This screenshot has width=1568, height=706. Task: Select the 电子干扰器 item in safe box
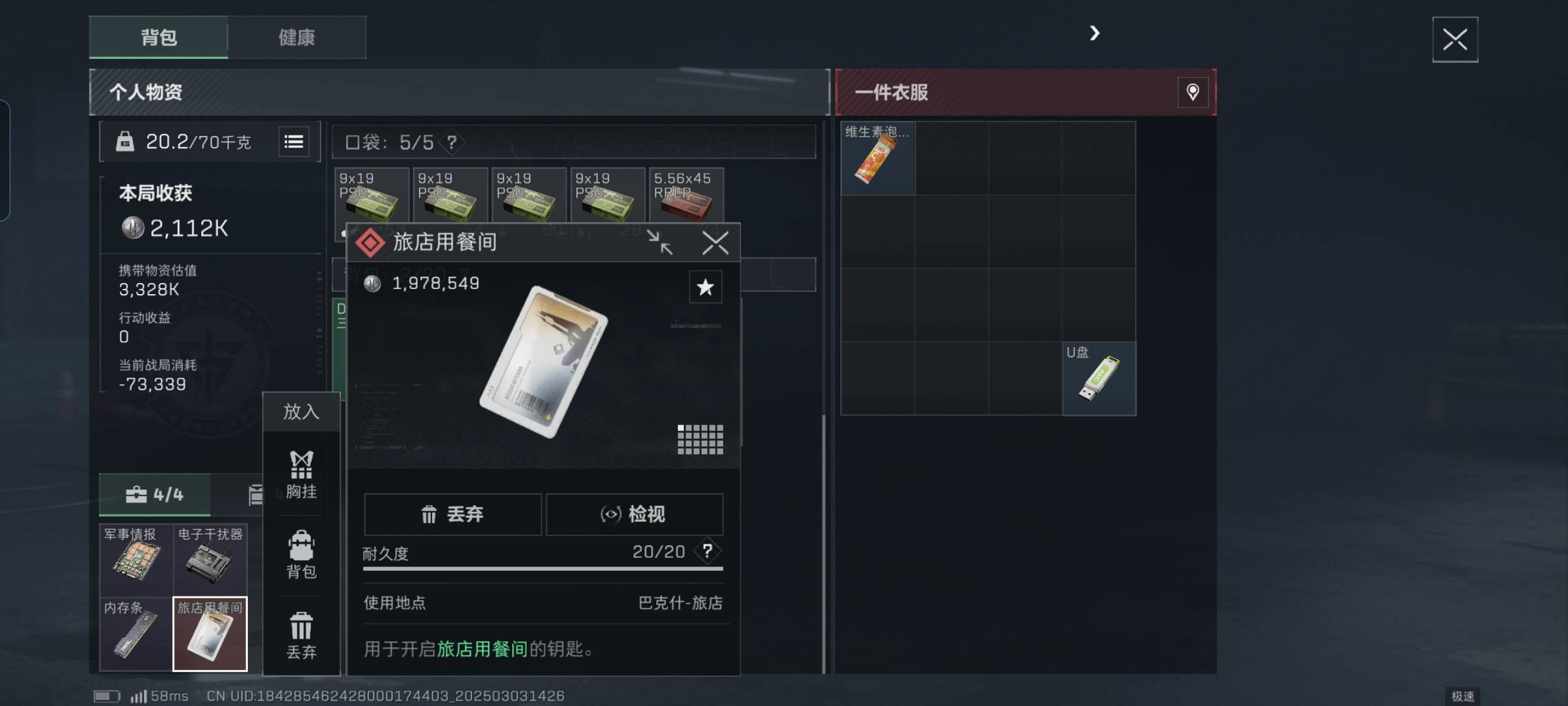[210, 560]
